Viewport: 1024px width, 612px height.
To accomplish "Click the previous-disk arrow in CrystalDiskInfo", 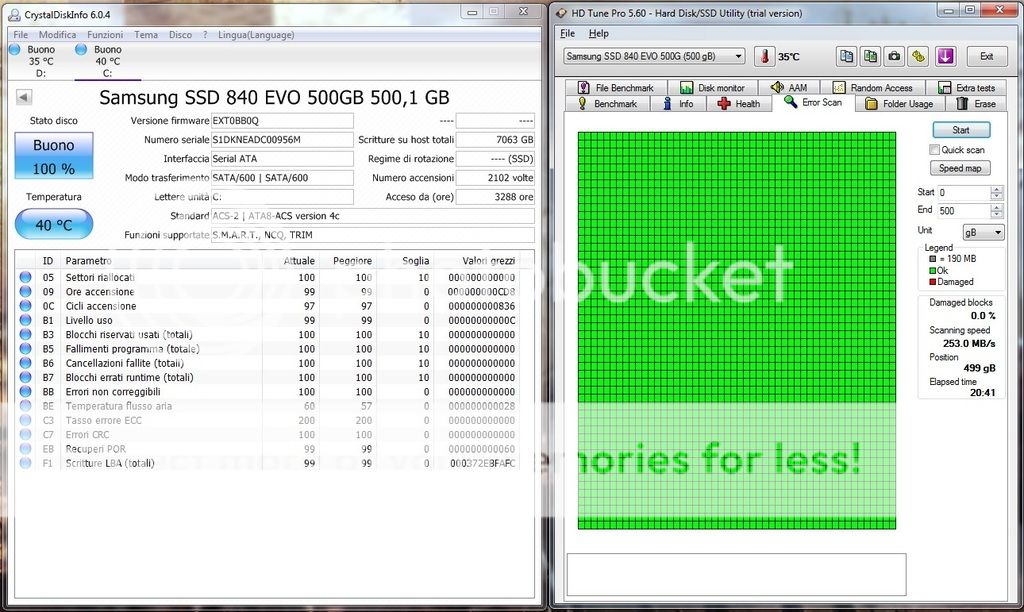I will tap(24, 97).
